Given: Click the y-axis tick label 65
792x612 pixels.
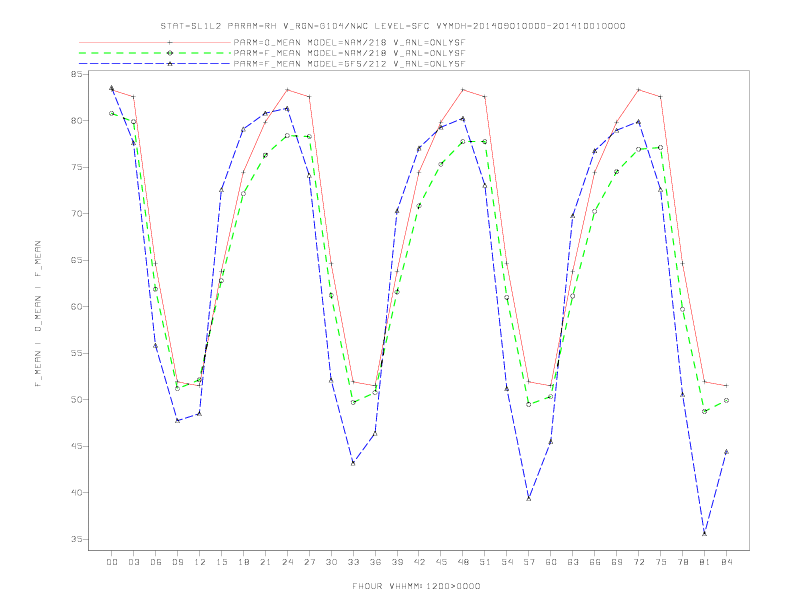Looking at the screenshot, I should [x=76, y=260].
